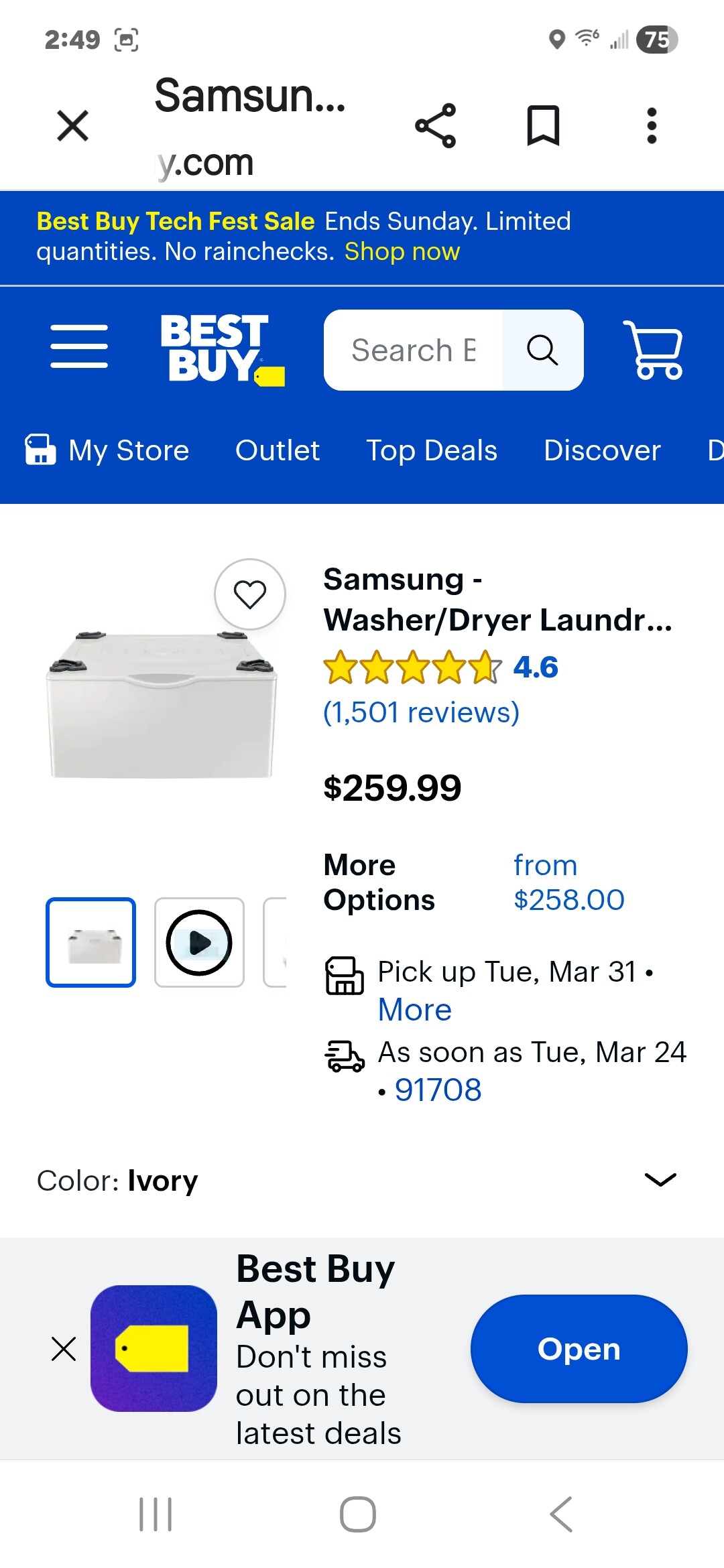The image size is (724, 1568).
Task: Close the browser tab with the X
Action: (73, 125)
